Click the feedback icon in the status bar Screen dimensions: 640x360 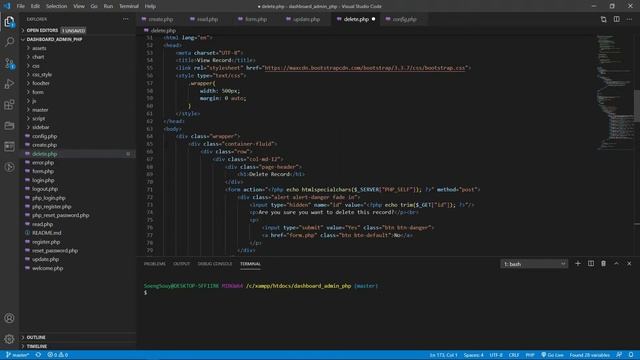coord(619,355)
